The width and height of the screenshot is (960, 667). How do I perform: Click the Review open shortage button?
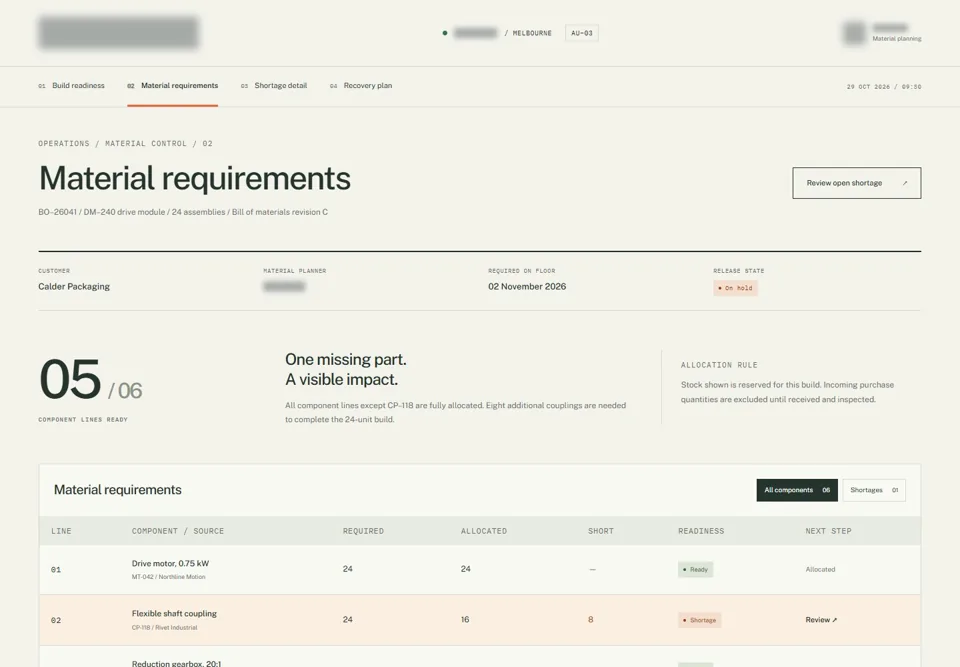[x=857, y=183]
